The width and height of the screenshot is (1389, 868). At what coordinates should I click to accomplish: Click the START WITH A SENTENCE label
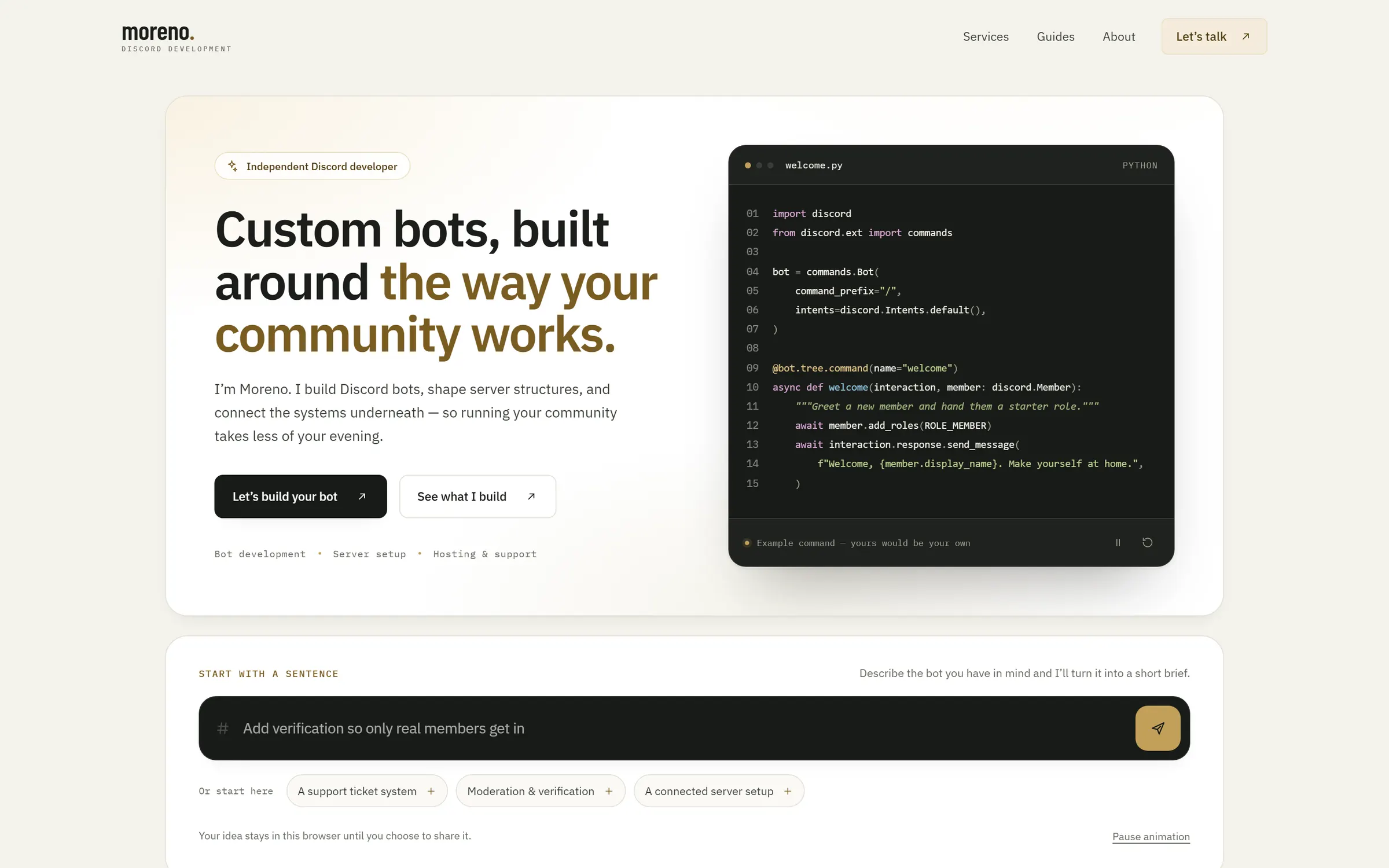coord(269,674)
